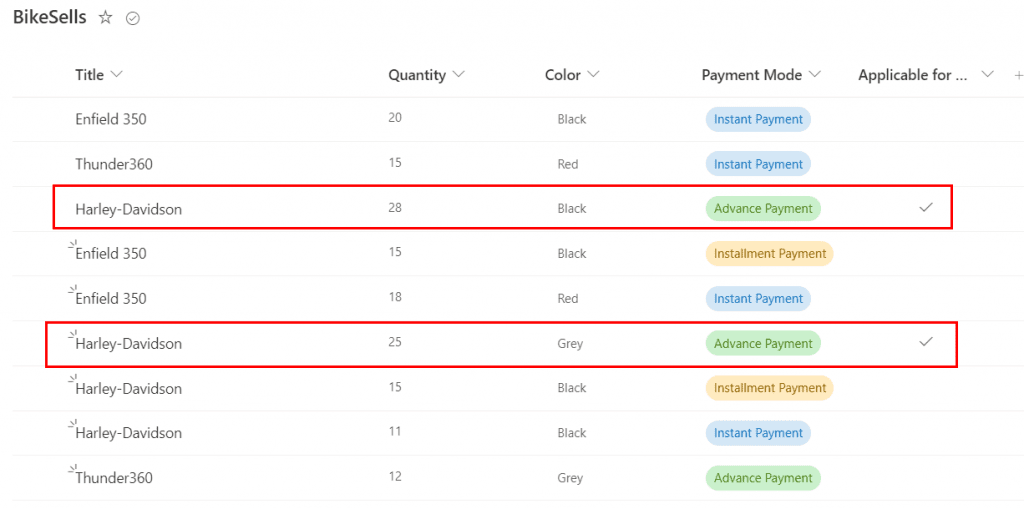The image size is (1024, 509).
Task: Click the Red color cell in Enfield 350 row
Action: click(x=568, y=299)
